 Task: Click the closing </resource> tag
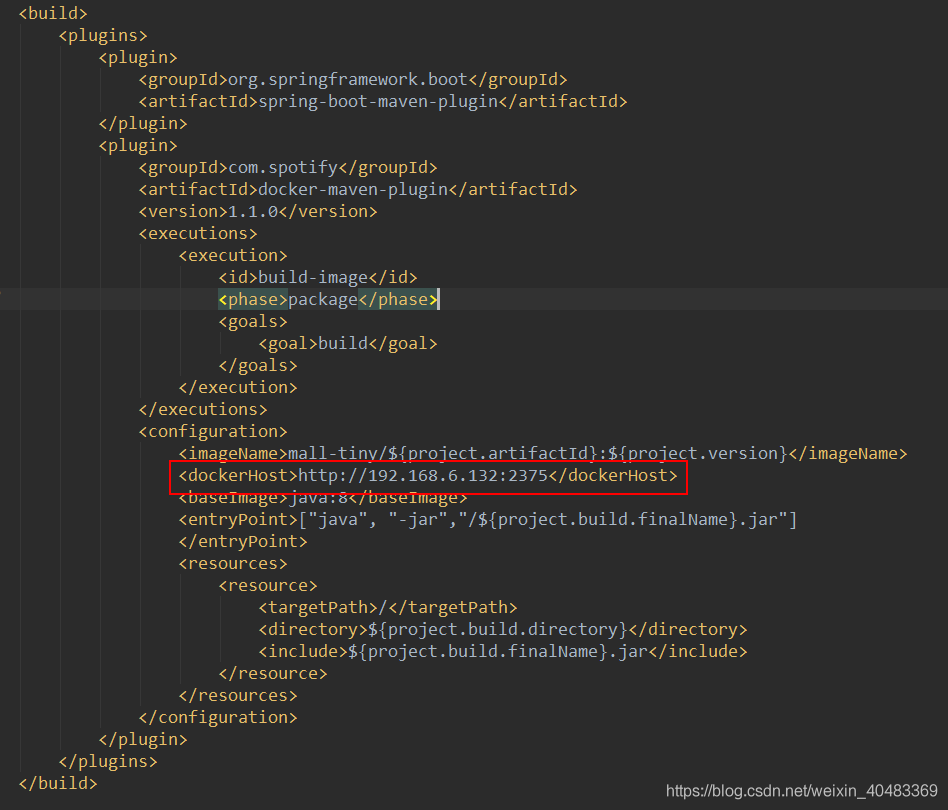[273, 674]
